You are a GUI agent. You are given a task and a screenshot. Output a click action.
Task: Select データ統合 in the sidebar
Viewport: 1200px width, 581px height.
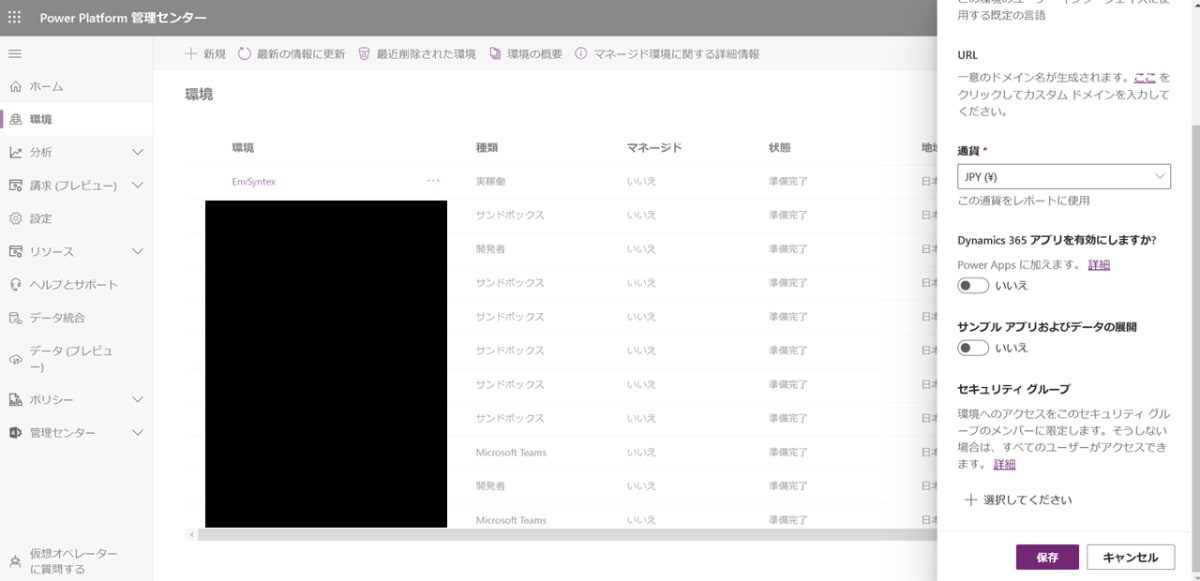coord(76,318)
